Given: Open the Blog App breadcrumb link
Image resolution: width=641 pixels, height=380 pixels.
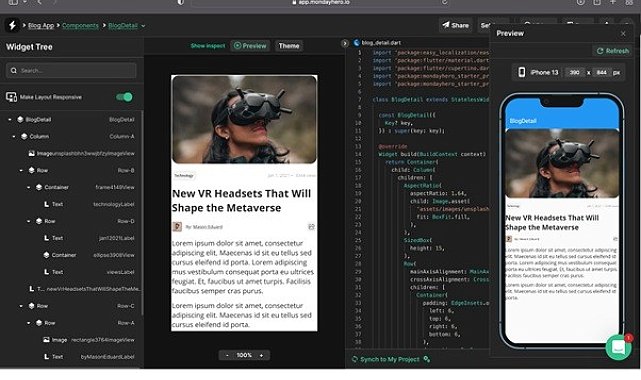Looking at the screenshot, I should (41, 25).
